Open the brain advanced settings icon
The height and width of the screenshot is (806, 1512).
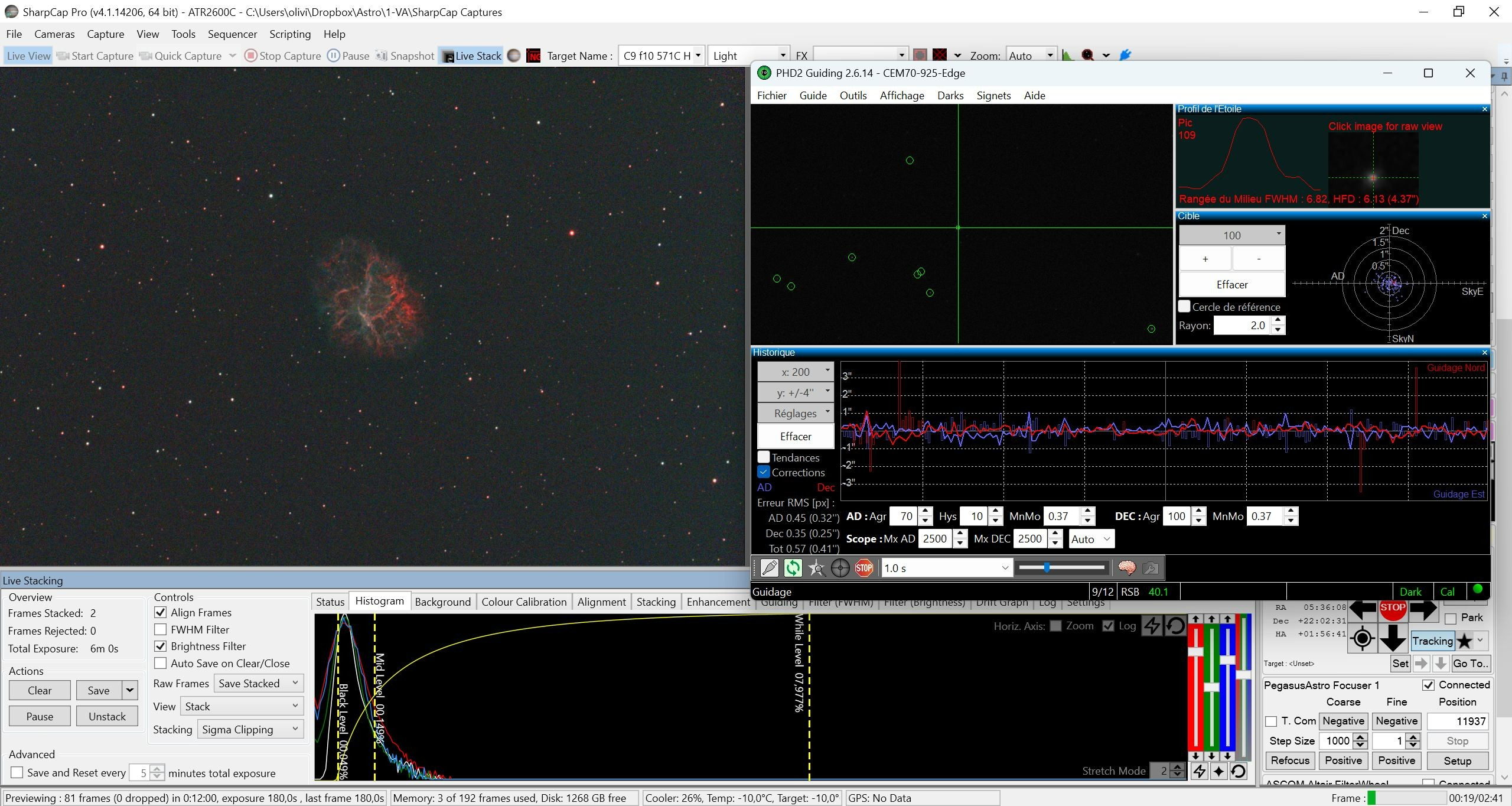click(1126, 568)
